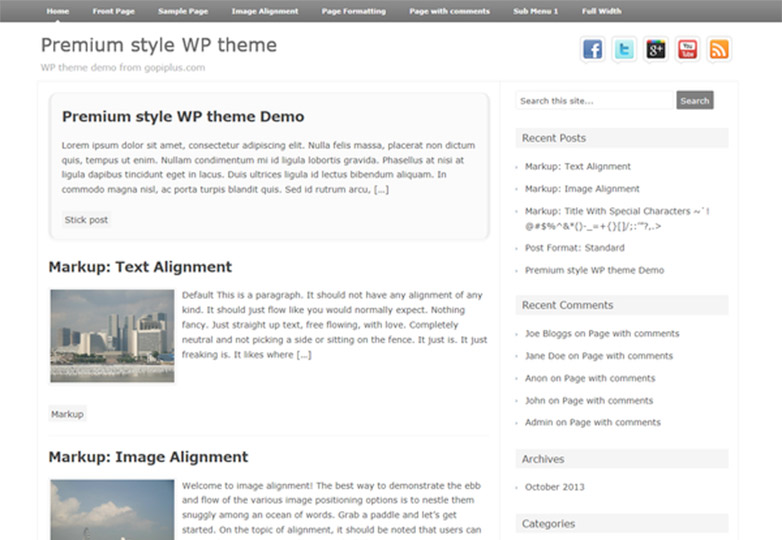Open the Twitter social icon
This screenshot has height=540, width=782.
coord(624,49)
